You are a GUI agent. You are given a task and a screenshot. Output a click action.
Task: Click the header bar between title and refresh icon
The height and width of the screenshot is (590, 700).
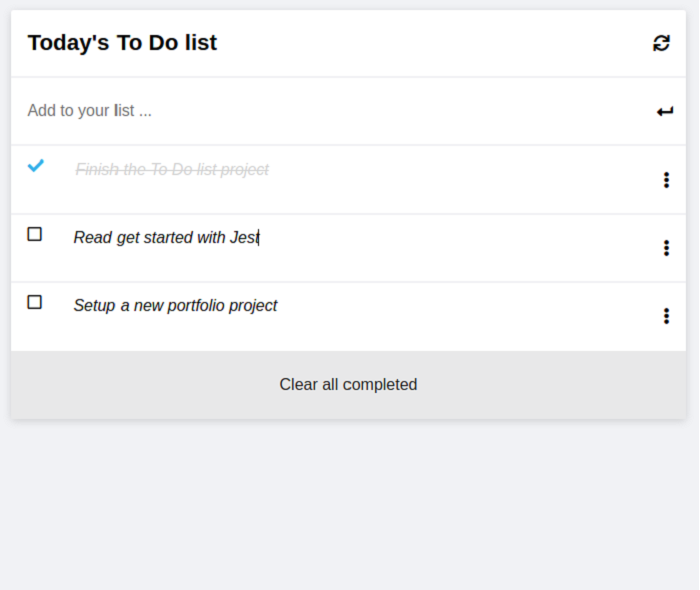pyautogui.click(x=433, y=43)
